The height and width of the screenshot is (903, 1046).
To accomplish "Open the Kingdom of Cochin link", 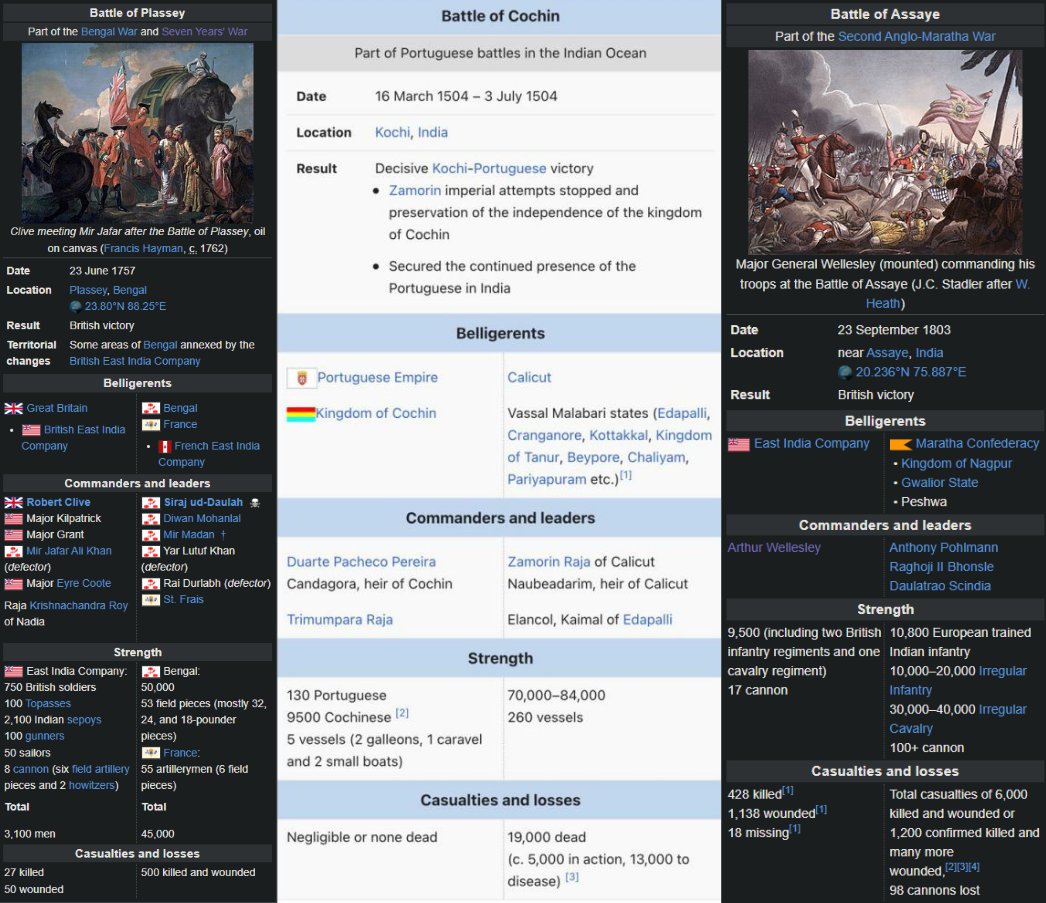I will (x=376, y=413).
